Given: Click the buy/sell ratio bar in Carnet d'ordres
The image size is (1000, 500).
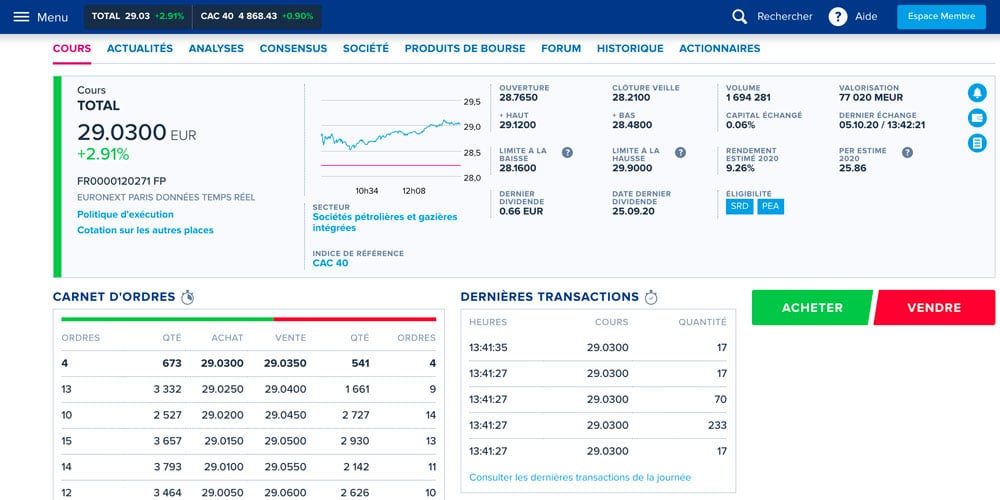Looking at the screenshot, I should point(249,319).
